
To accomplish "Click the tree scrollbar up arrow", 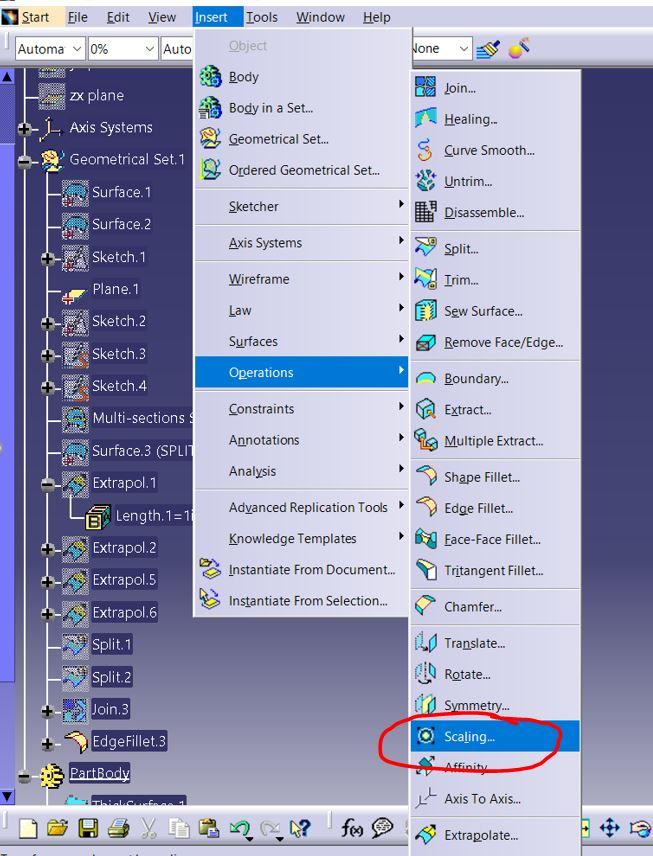I will (x=7, y=76).
